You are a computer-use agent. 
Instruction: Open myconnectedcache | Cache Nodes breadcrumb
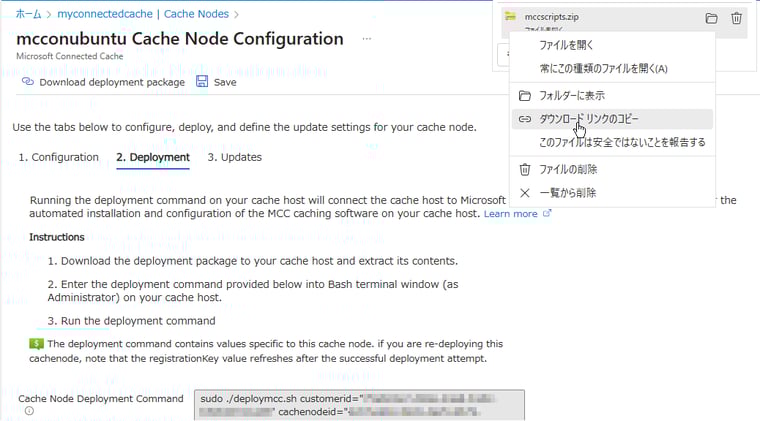click(x=143, y=14)
